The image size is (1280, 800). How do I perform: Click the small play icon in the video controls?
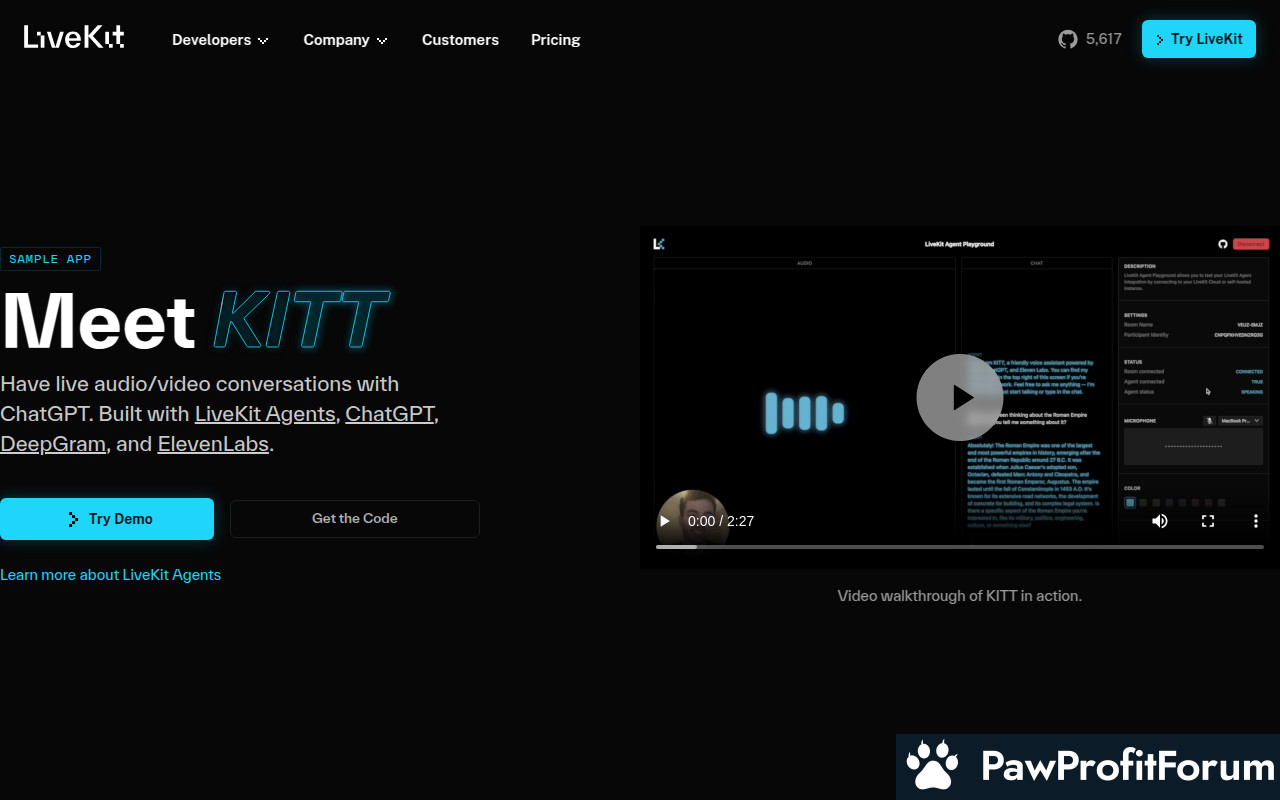[665, 521]
